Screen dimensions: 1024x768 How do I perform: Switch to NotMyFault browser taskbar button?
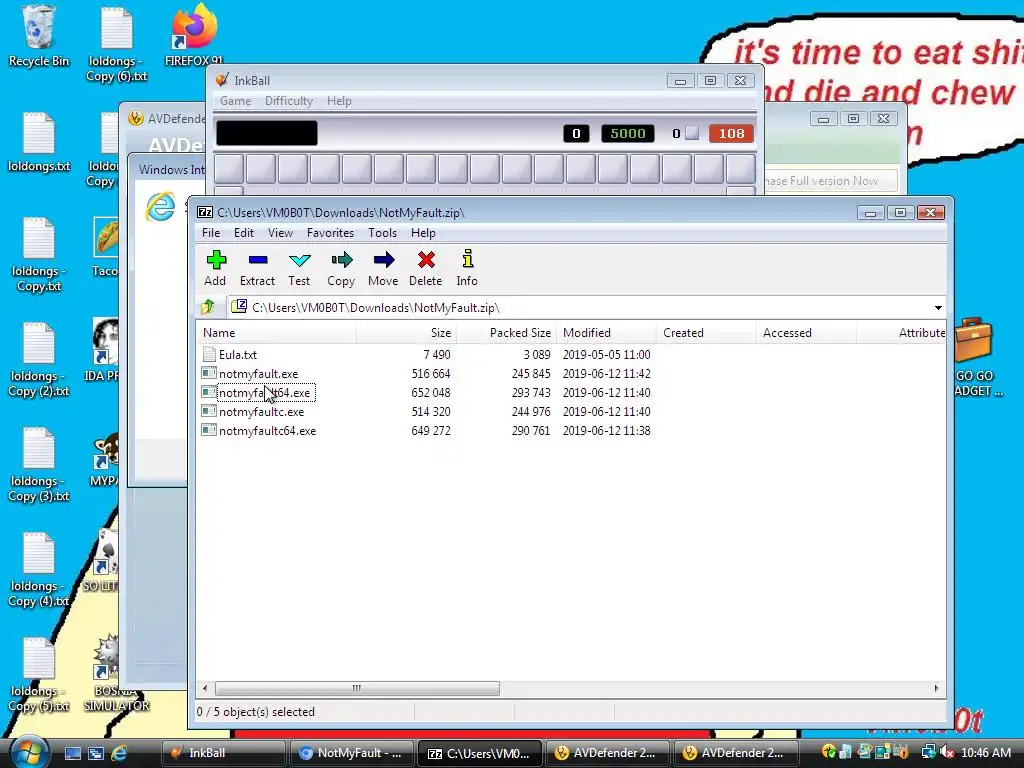(351, 753)
